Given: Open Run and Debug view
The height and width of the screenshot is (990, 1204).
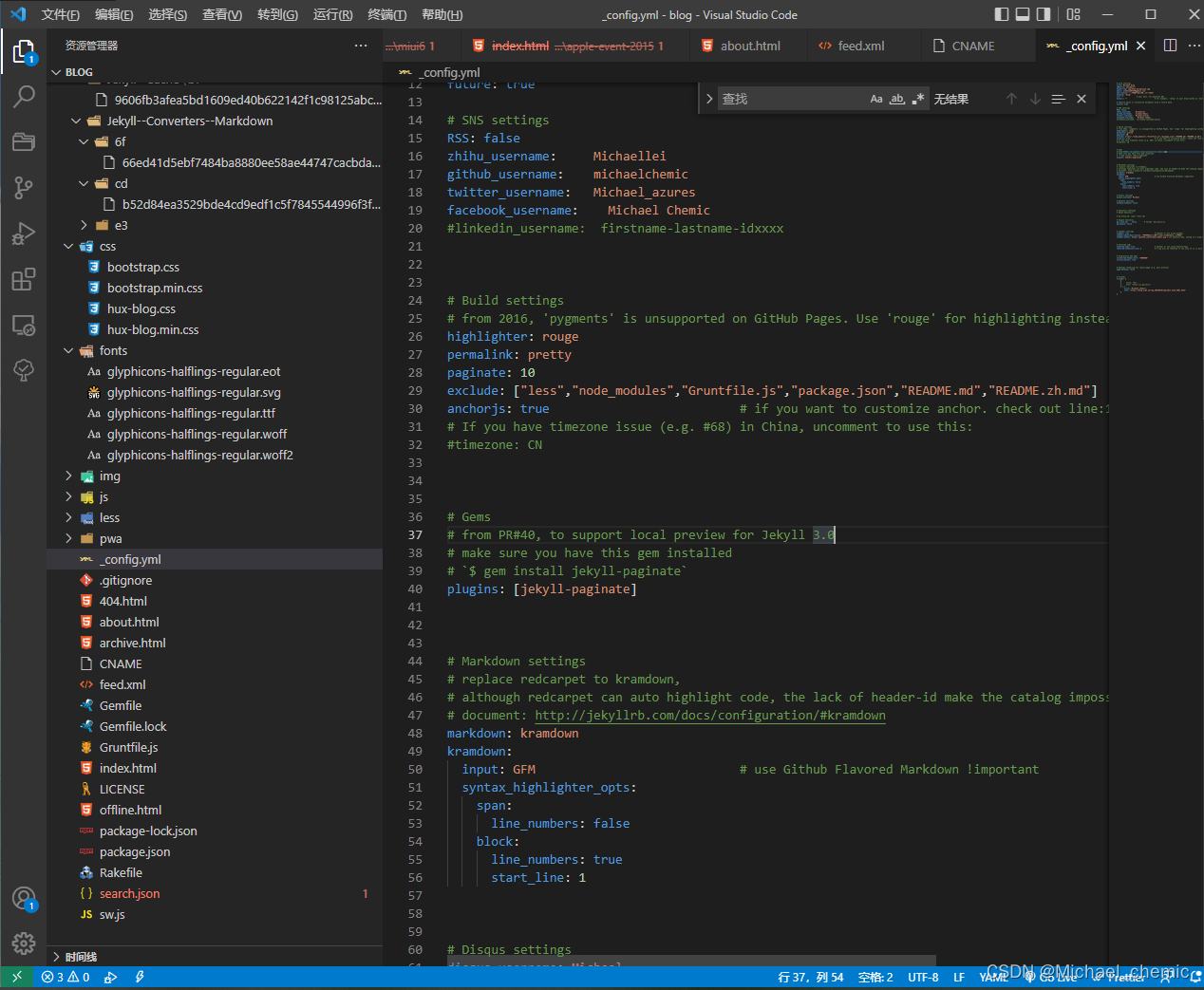Looking at the screenshot, I should [24, 233].
